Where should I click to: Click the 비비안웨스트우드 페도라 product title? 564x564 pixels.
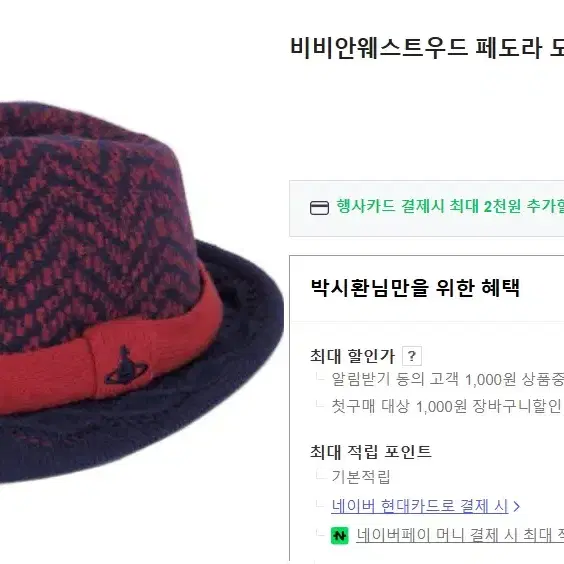[x=427, y=47]
